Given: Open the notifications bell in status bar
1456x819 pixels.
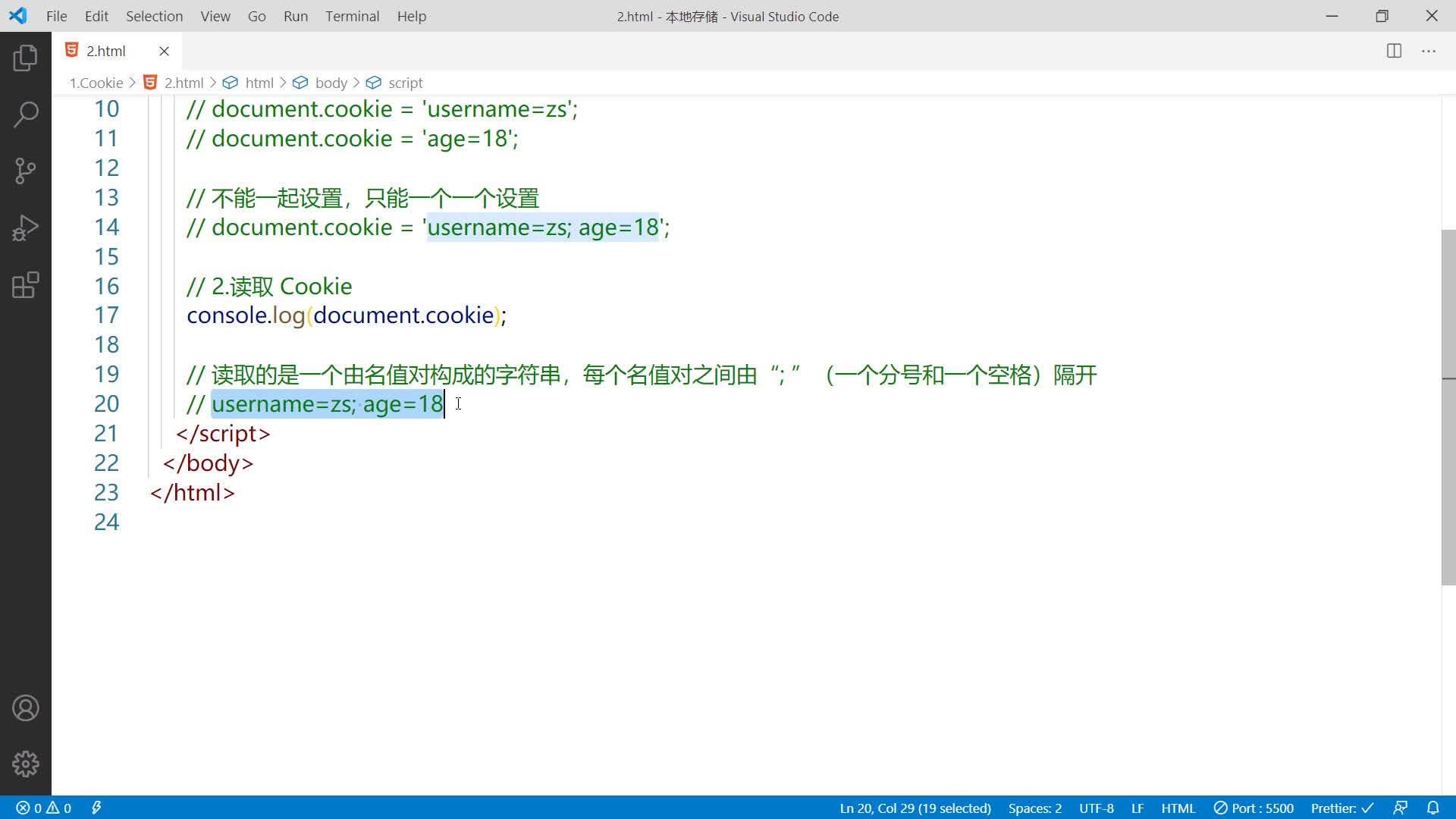Looking at the screenshot, I should tap(1432, 808).
